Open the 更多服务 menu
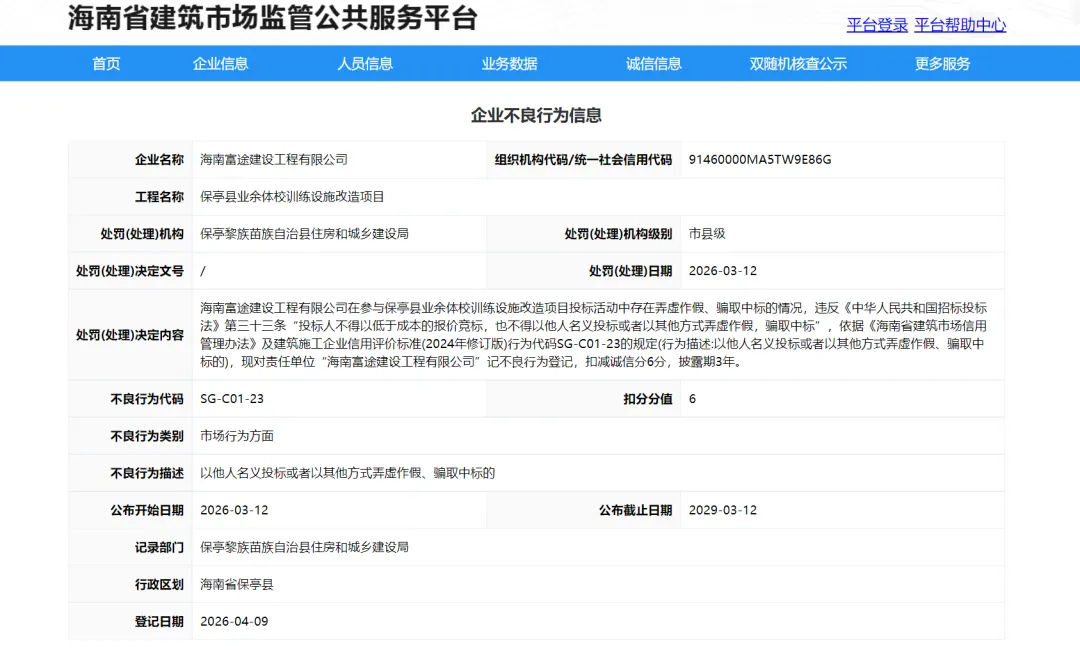1080x650 pixels. [942, 63]
